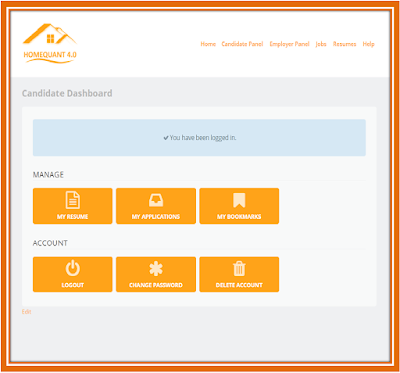This screenshot has width=400, height=373.
Task: Select Resumes in the top navigation
Action: coord(345,44)
